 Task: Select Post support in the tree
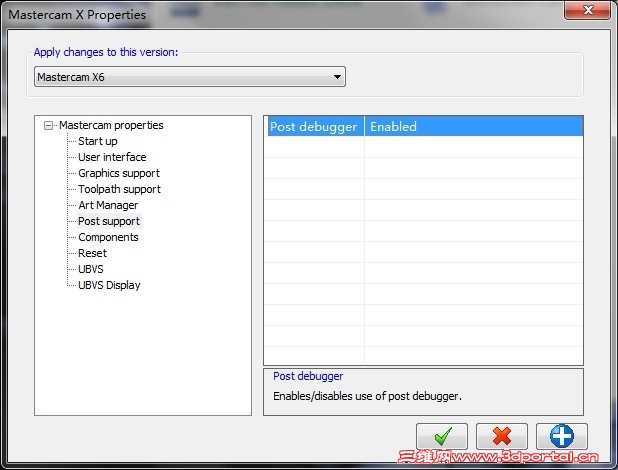109,221
